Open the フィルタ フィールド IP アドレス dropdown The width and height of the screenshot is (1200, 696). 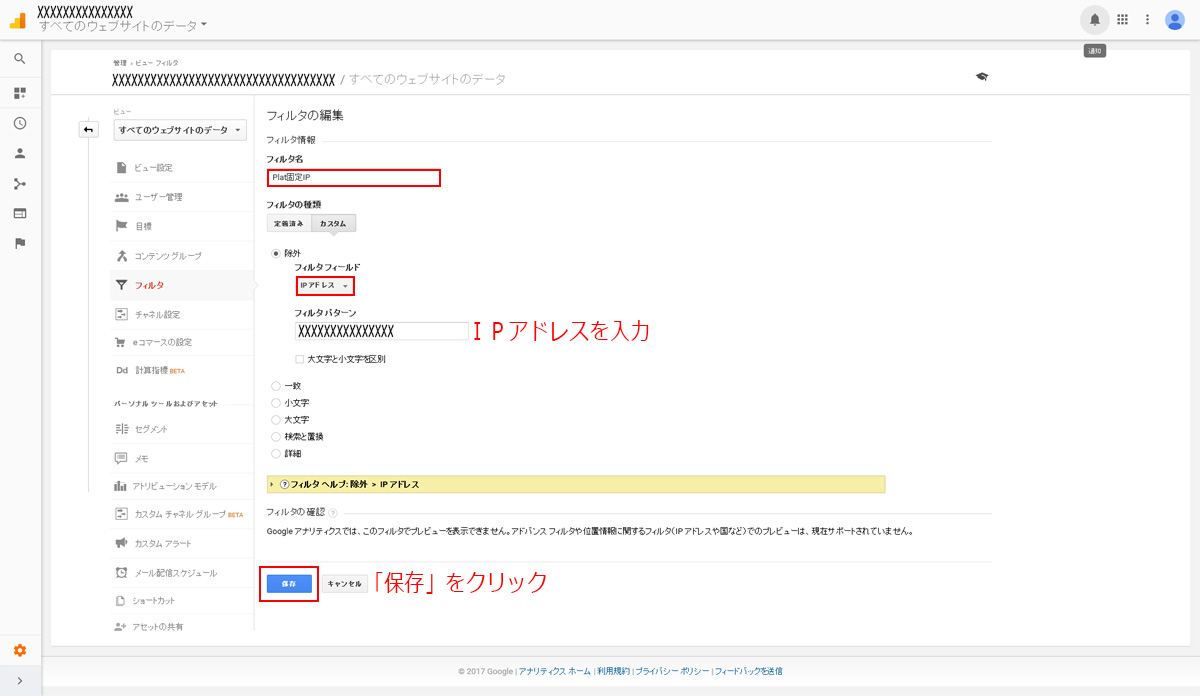coord(325,286)
